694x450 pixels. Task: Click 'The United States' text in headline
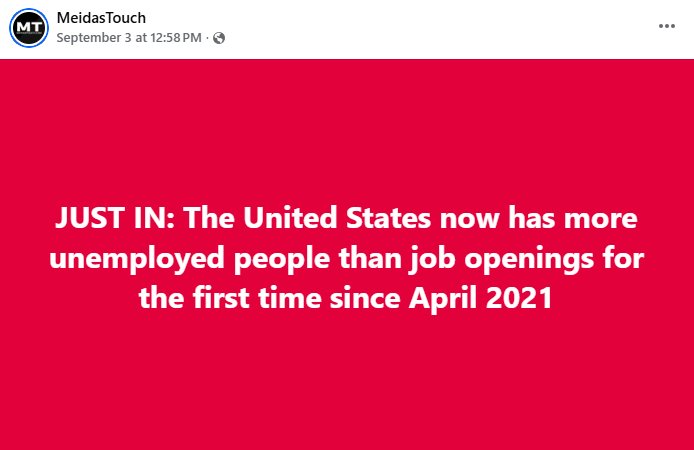[297, 218]
